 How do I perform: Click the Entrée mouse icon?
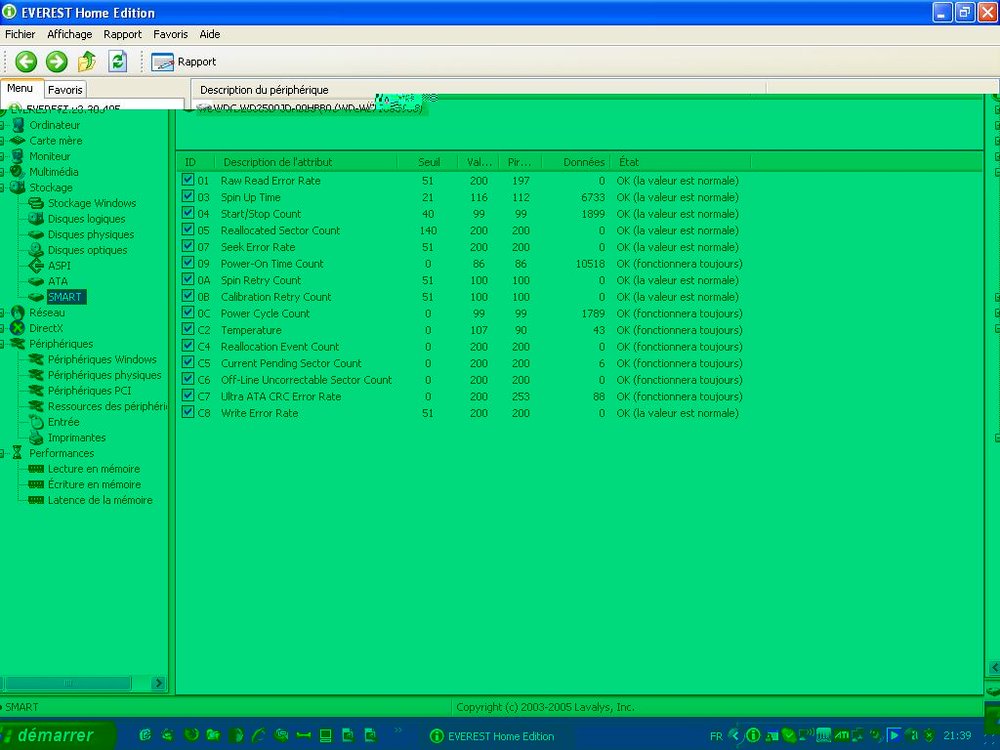click(x=36, y=422)
